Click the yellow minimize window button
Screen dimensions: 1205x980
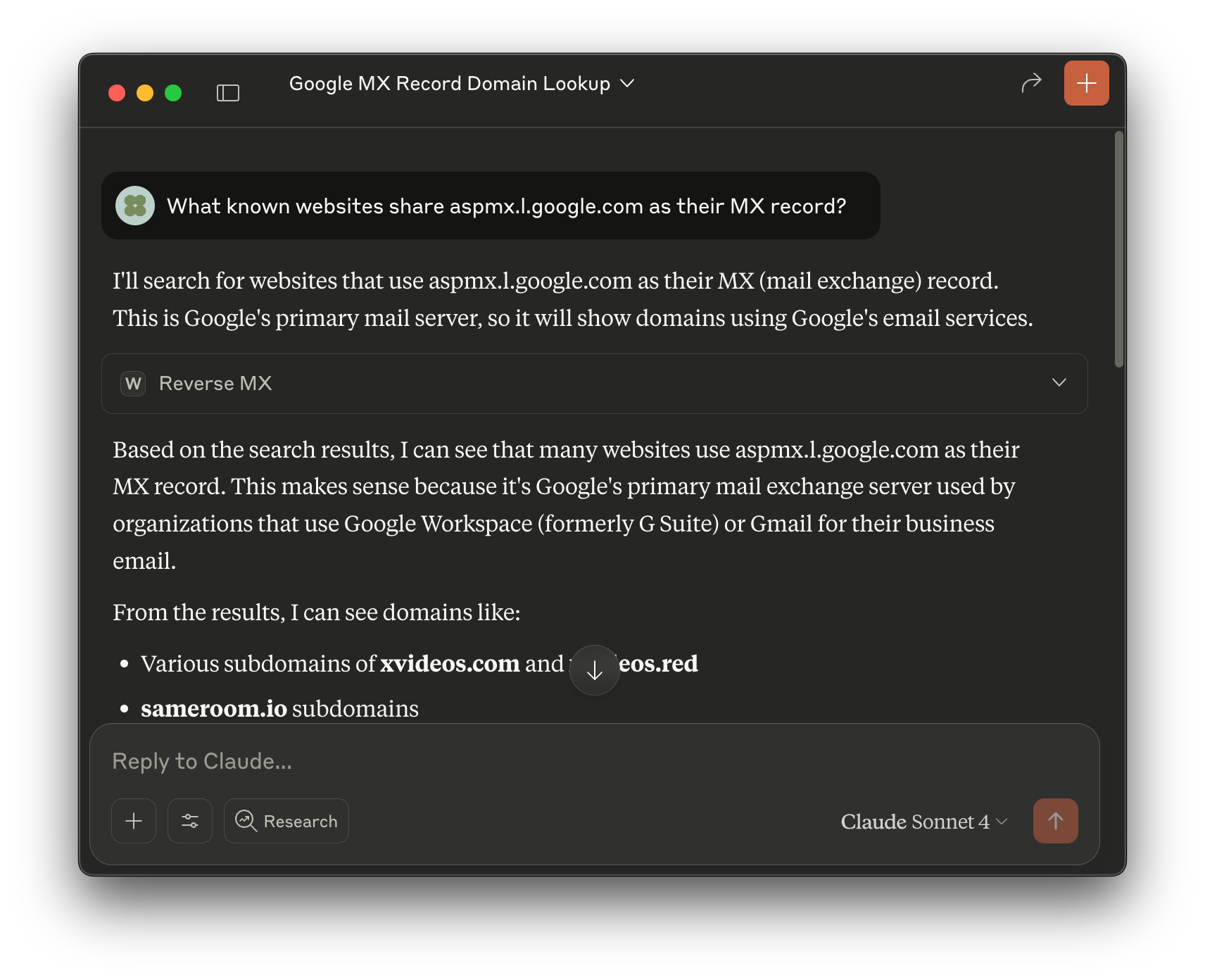pos(145,93)
